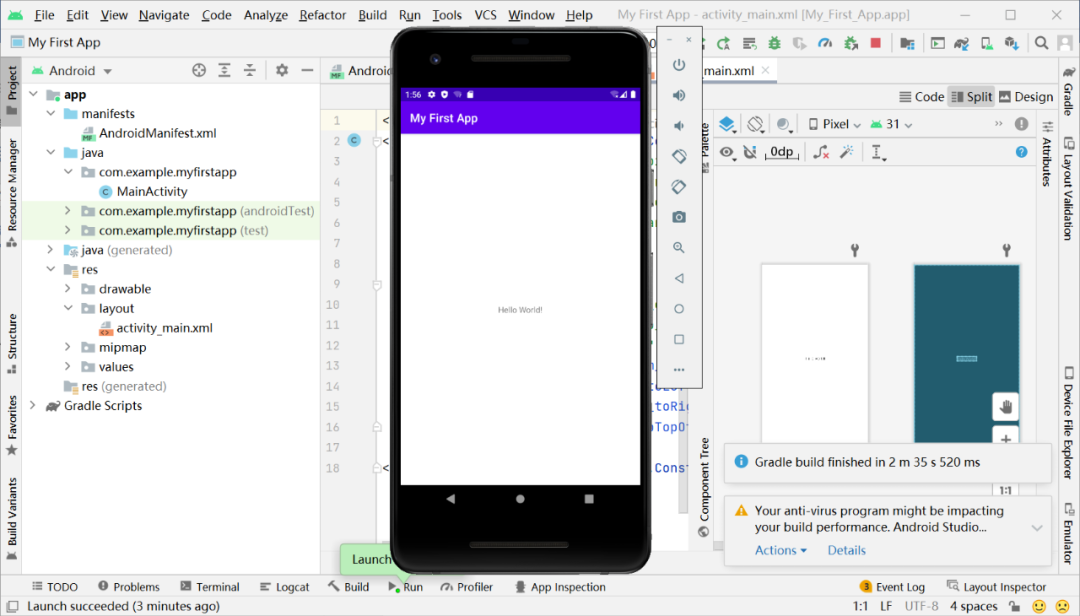Tap the phone's home navigation button
The image size is (1080, 616).
point(520,499)
